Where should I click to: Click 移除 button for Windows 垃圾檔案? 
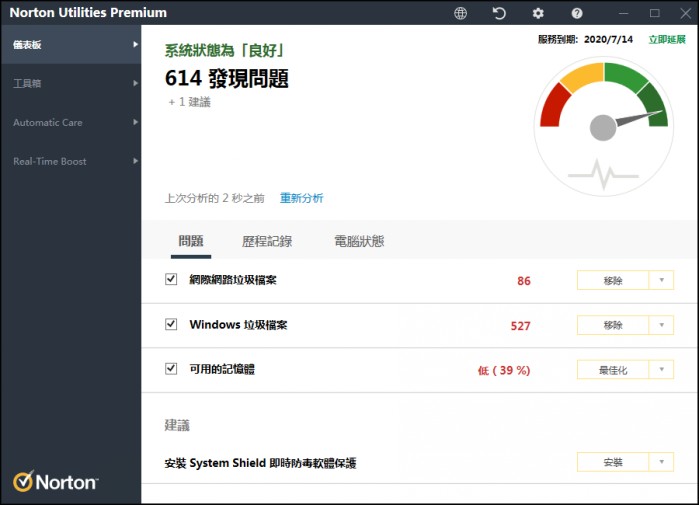(613, 325)
